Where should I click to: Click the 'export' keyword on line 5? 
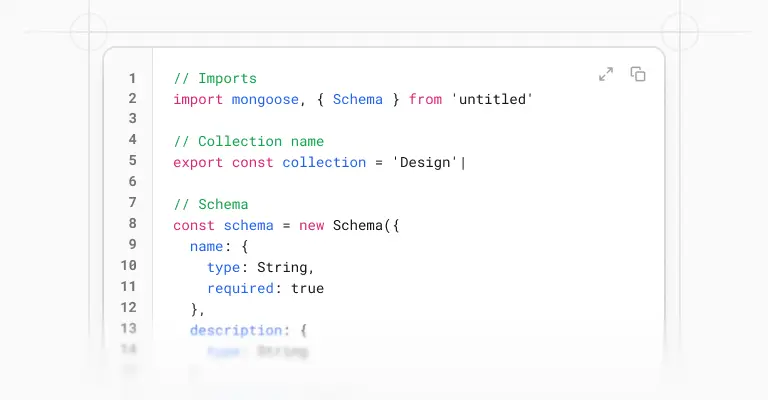point(198,163)
